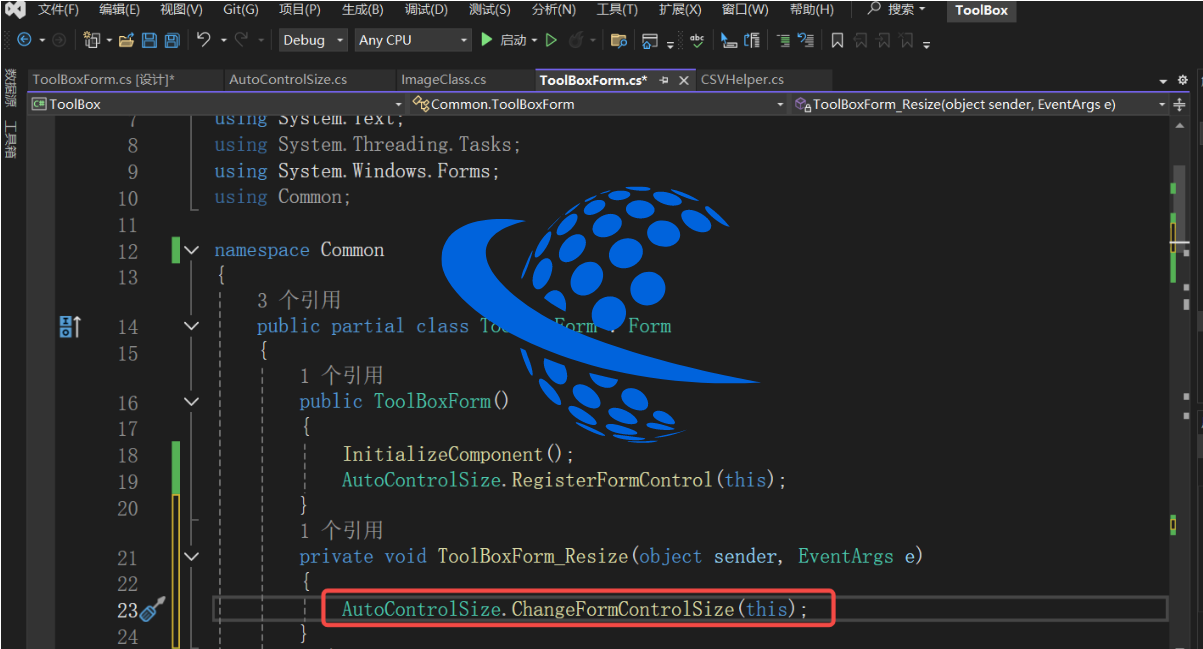The image size is (1203, 649).
Task: Open the Common.ToolBoxForm type dropdown
Action: click(598, 104)
